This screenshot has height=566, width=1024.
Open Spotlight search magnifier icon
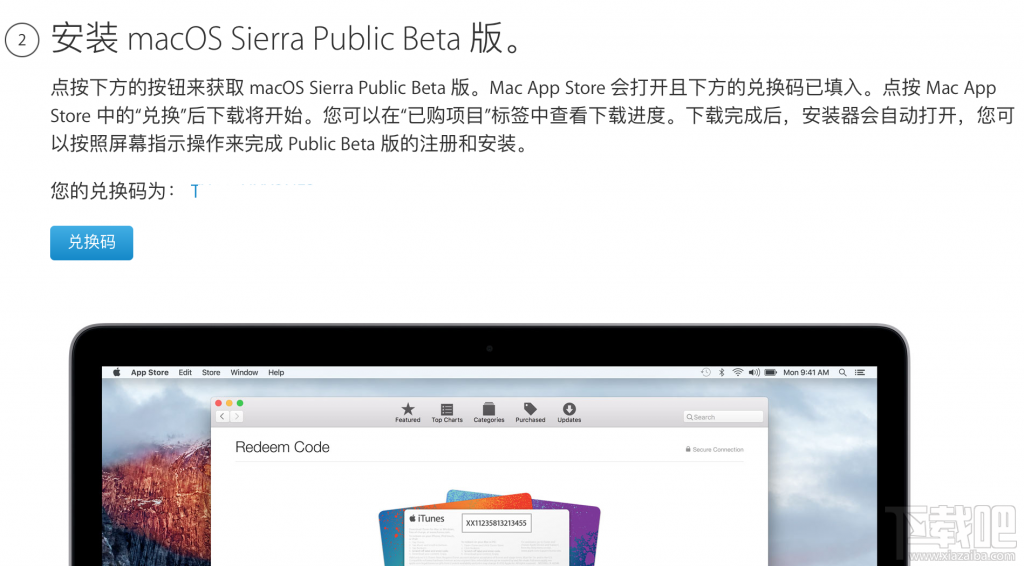842,372
